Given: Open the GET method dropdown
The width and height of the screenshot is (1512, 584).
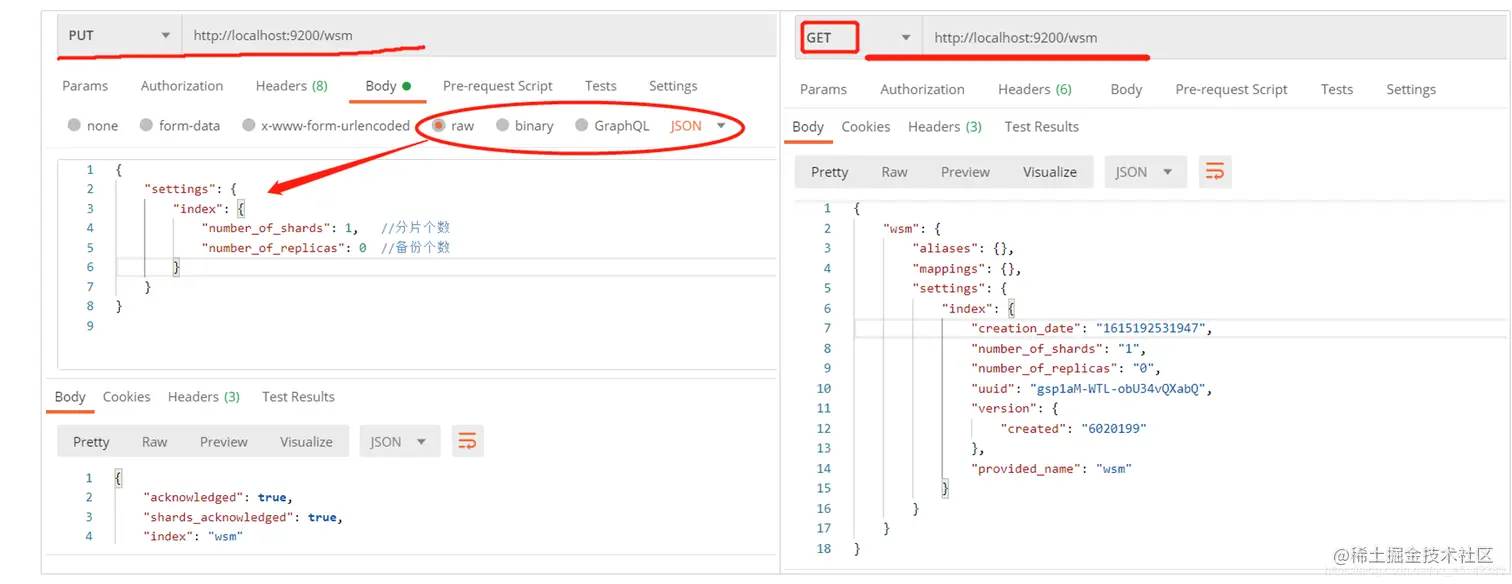Looking at the screenshot, I should [859, 37].
